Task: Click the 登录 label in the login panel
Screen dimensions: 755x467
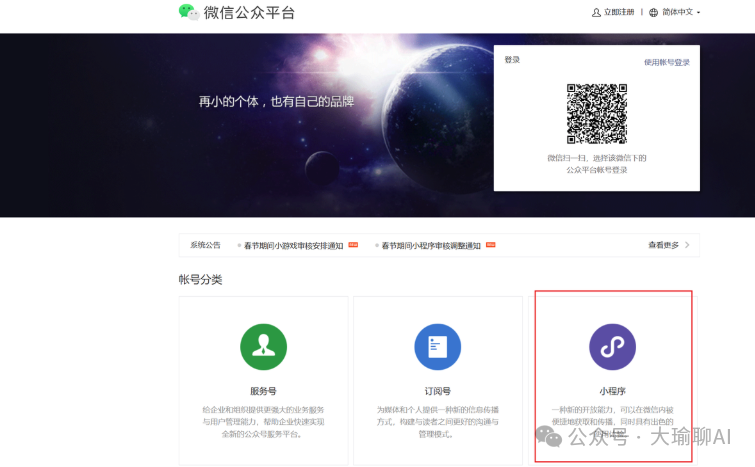Action: click(512, 60)
